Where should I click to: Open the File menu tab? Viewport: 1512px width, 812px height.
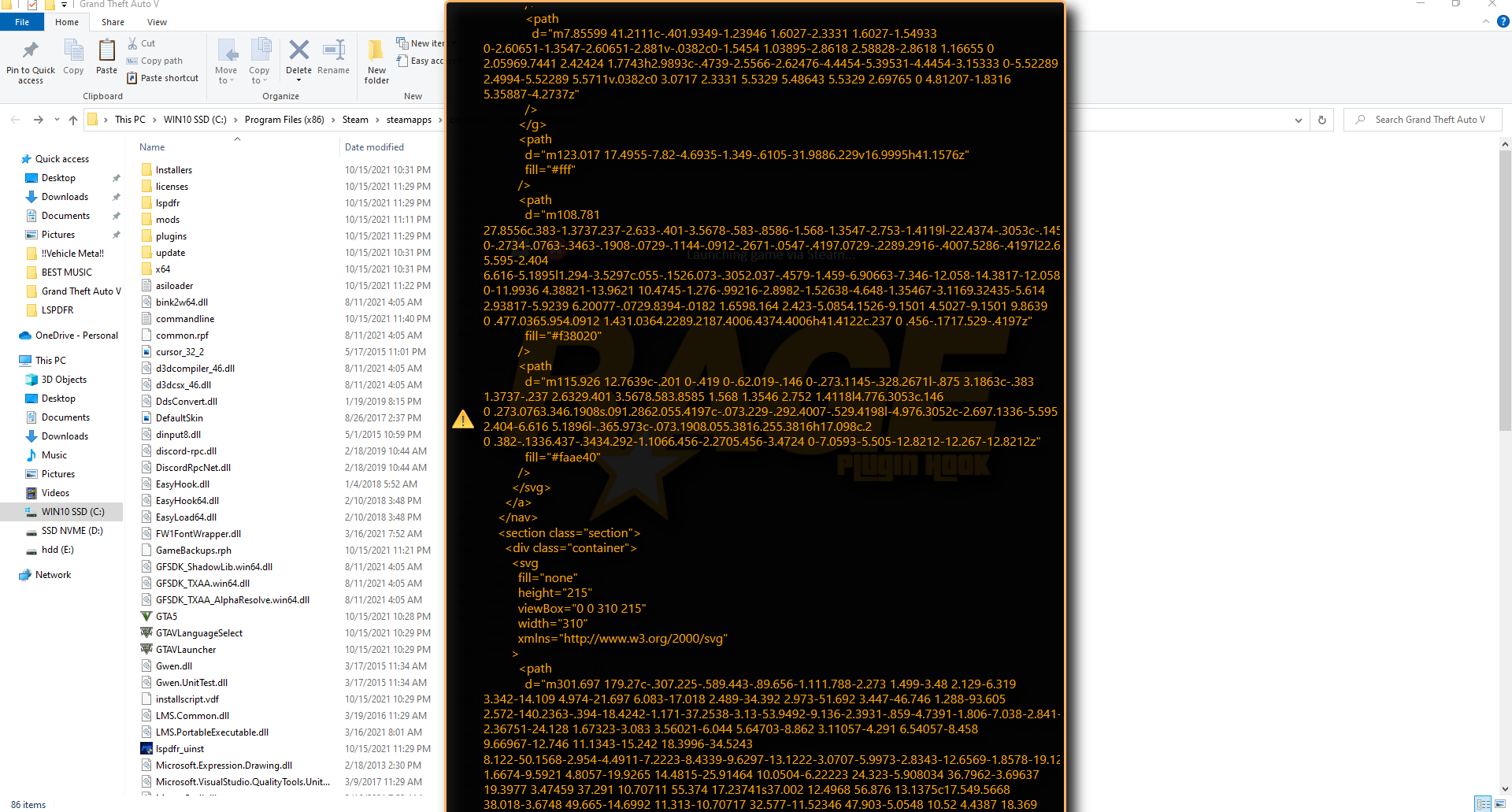pos(22,22)
